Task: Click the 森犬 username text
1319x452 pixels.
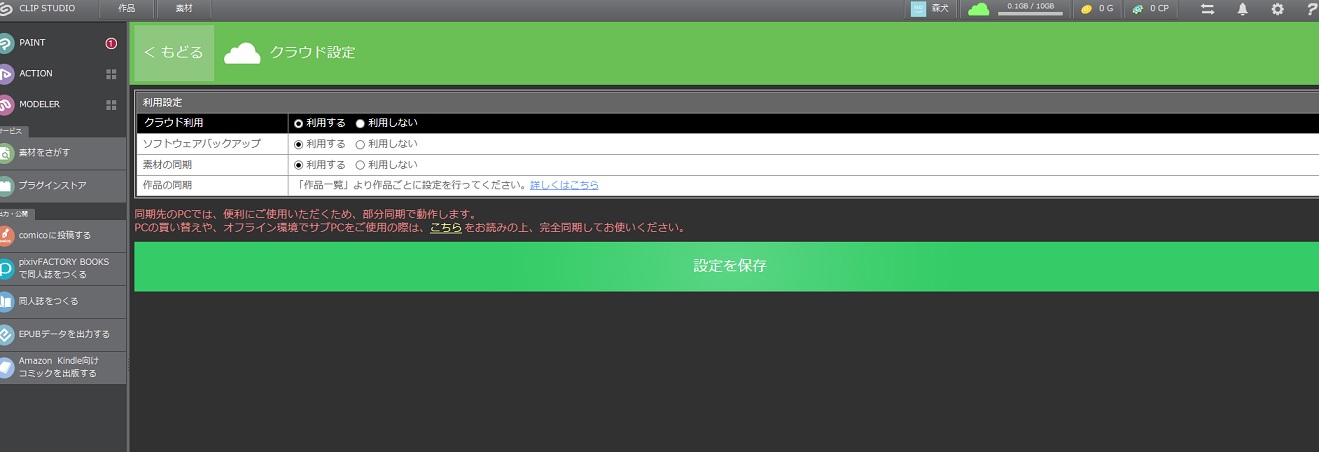Action: (x=940, y=9)
